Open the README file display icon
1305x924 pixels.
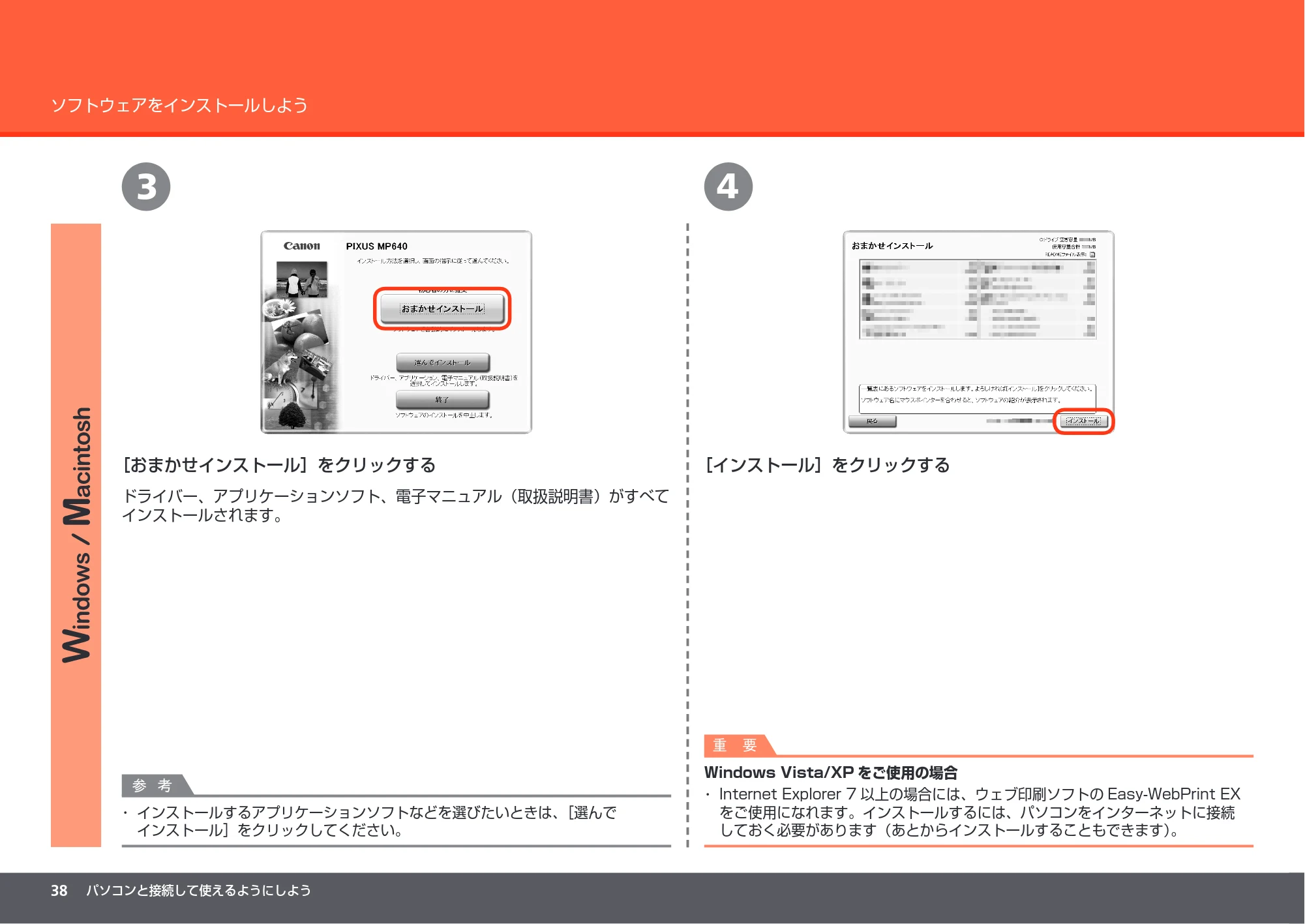pos(1092,254)
